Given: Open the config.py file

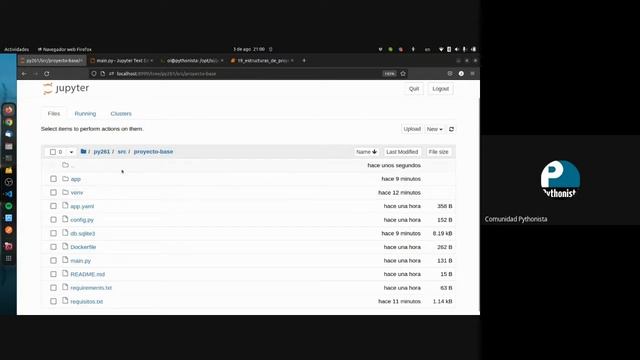Looking at the screenshot, I should [x=82, y=220].
